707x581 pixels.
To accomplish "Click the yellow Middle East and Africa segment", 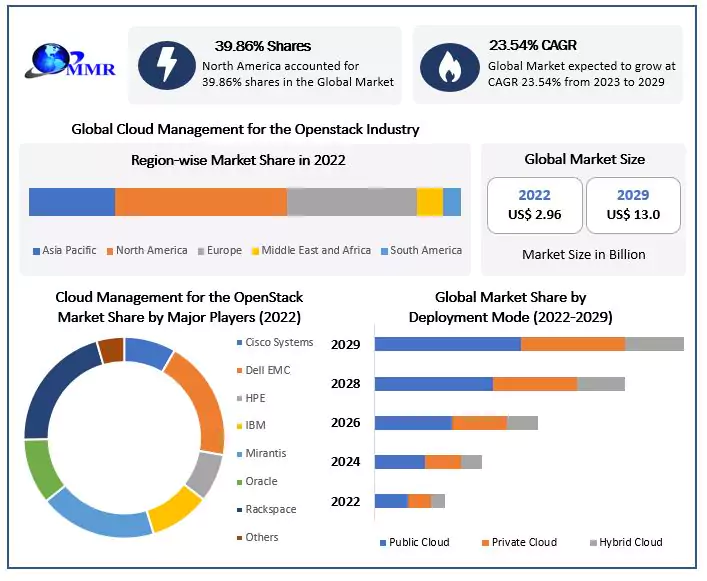I will (429, 201).
